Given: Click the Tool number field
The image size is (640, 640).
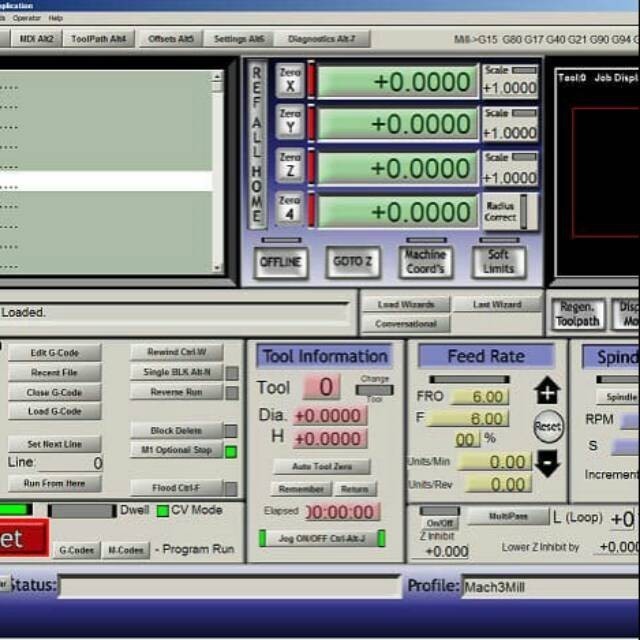Looking at the screenshot, I should [x=322, y=387].
